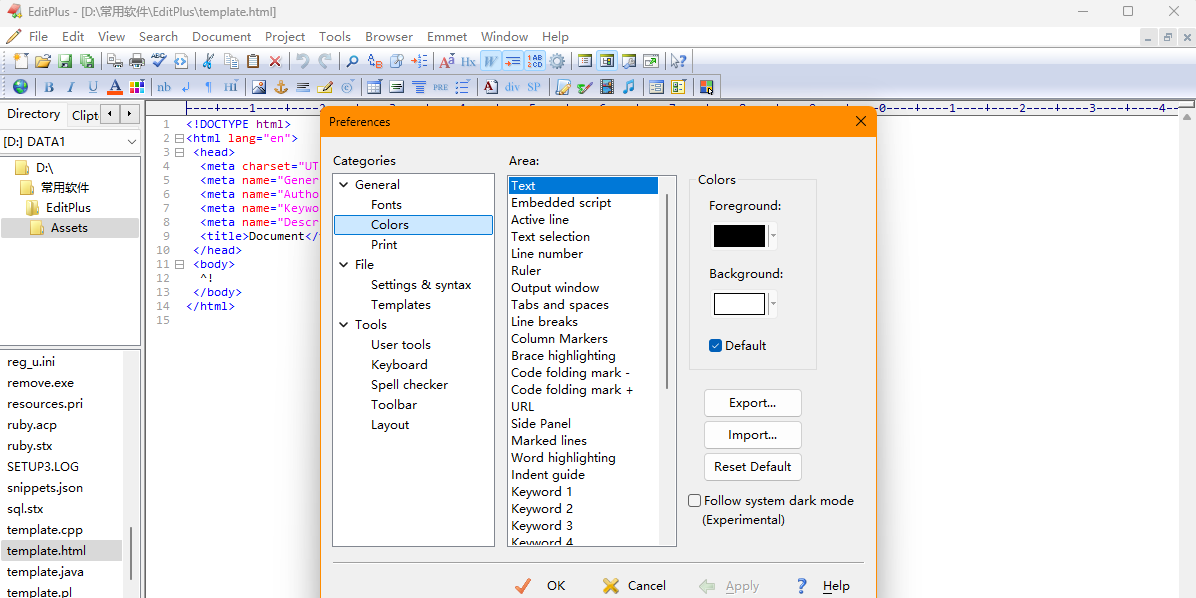Viewport: 1196px width, 598px height.
Task: Click the Copy icon in toolbar
Action: point(231,61)
